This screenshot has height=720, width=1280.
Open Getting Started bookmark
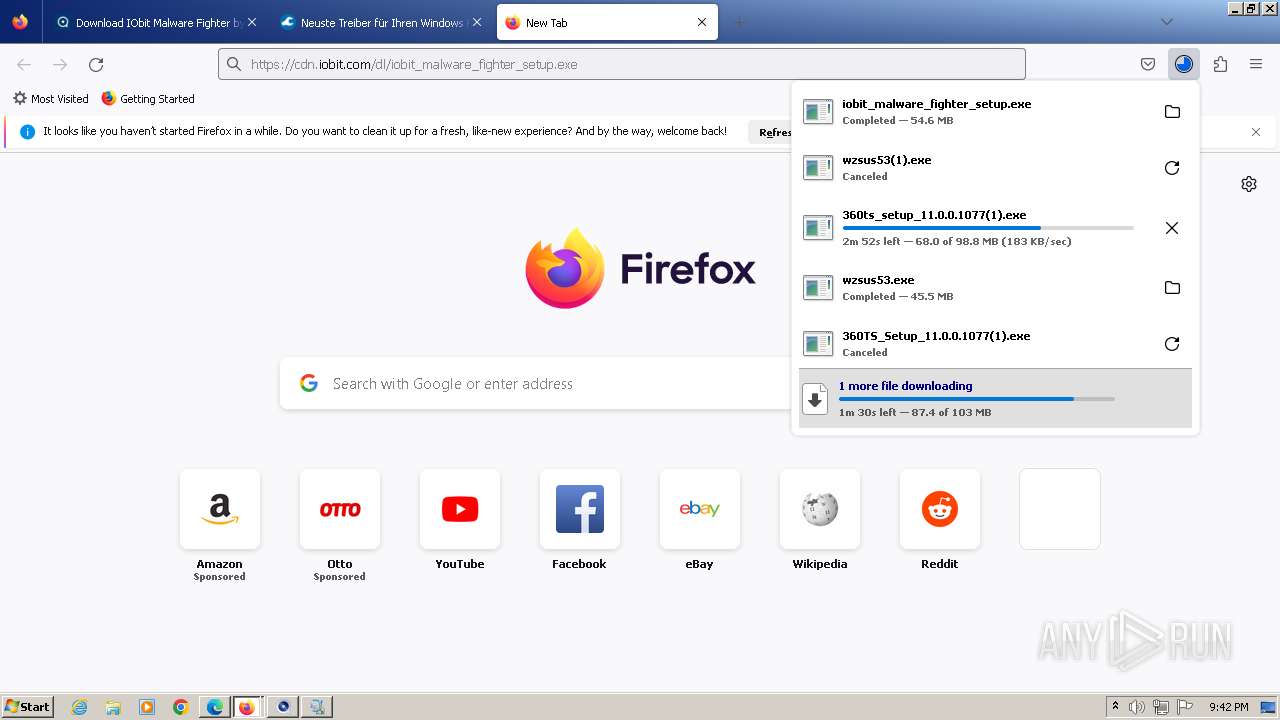click(148, 99)
